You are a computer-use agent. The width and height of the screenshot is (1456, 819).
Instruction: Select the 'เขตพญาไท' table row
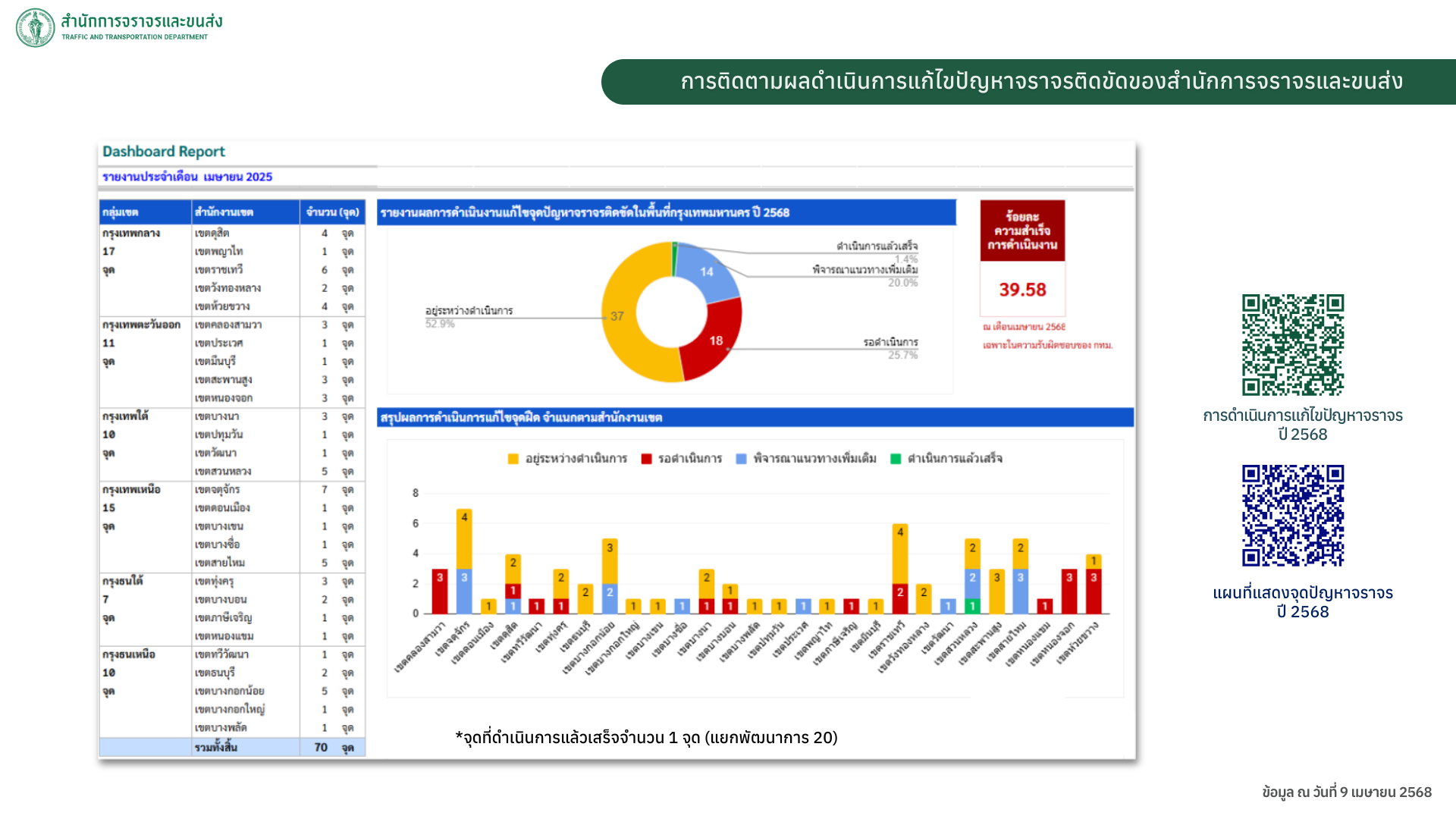278,252
